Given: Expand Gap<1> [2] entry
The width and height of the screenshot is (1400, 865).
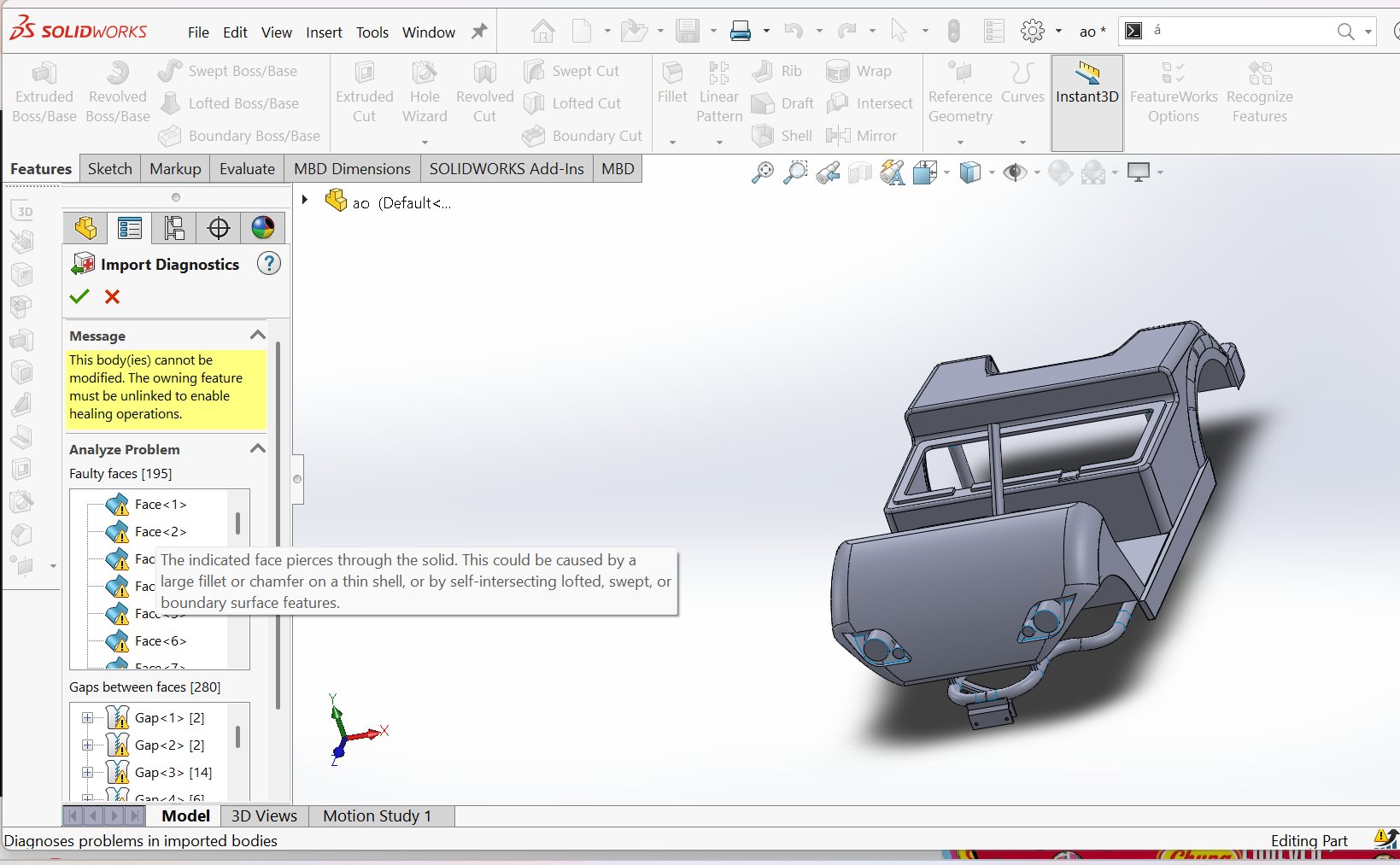Looking at the screenshot, I should pos(87,718).
